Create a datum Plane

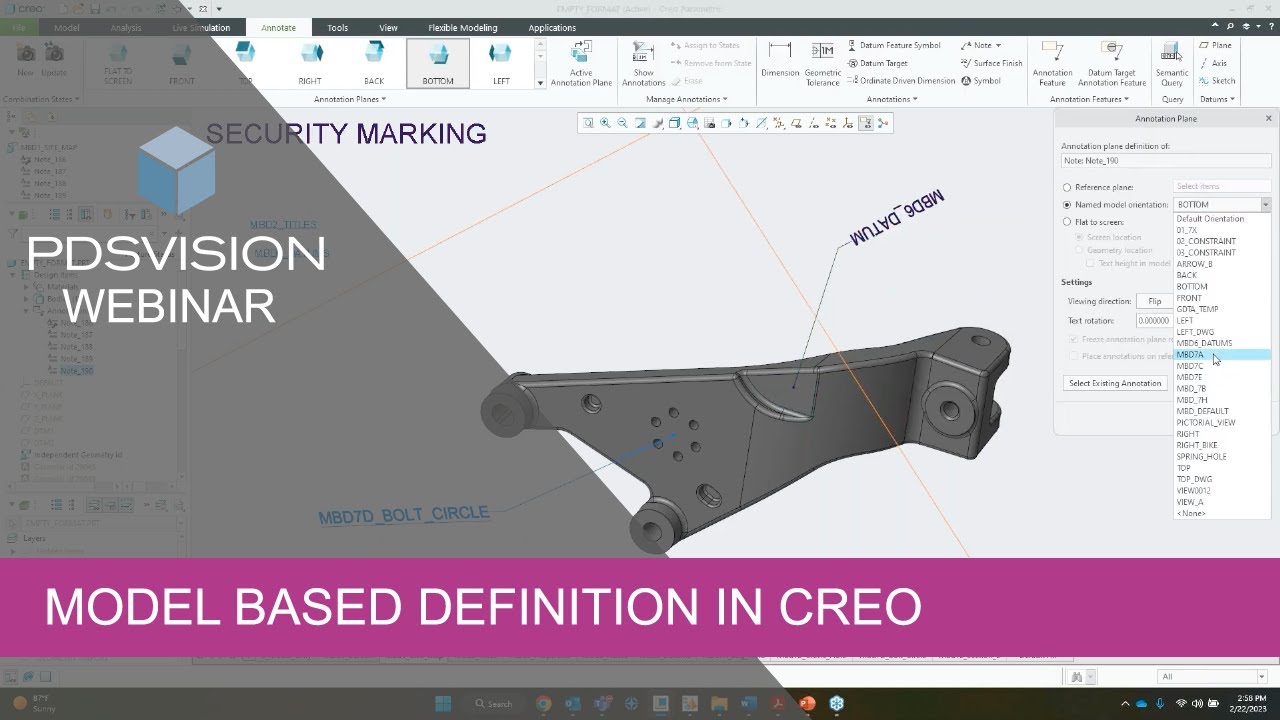coord(1214,45)
